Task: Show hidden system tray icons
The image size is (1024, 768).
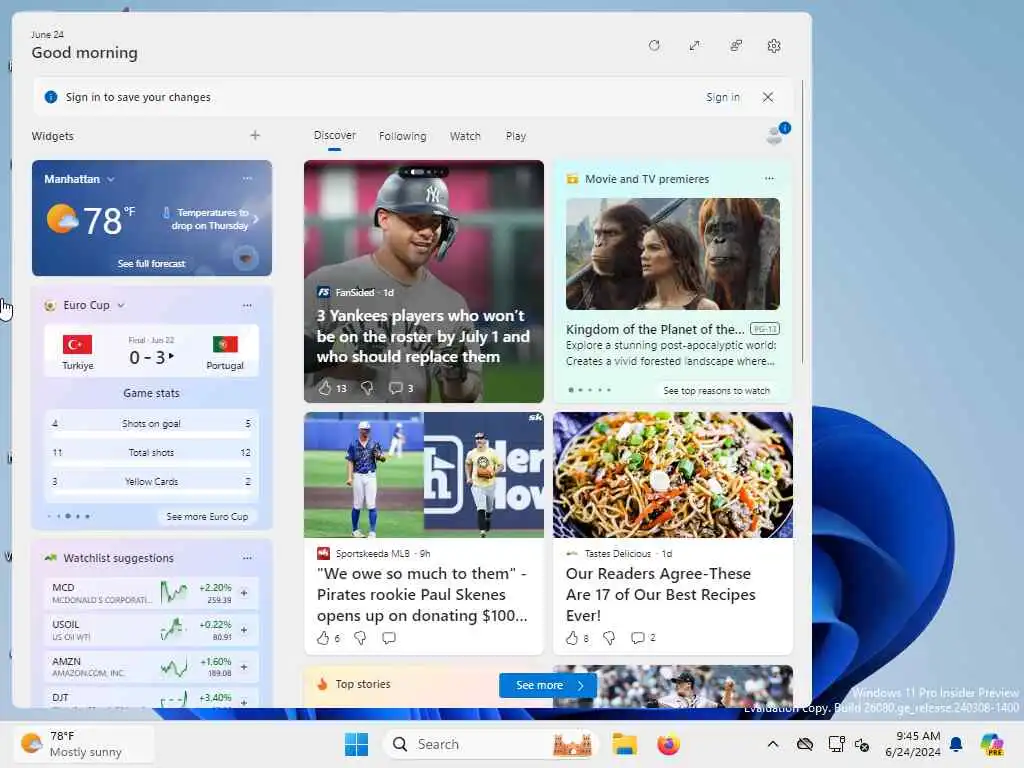Action: click(773, 744)
